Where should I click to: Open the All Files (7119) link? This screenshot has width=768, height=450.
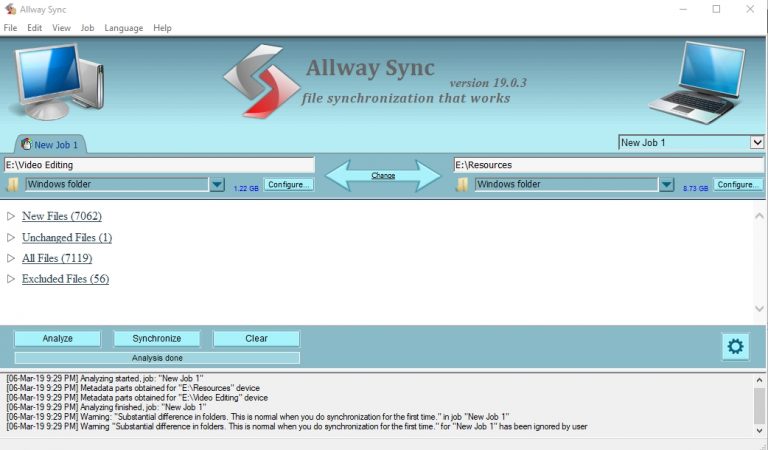[x=57, y=259]
